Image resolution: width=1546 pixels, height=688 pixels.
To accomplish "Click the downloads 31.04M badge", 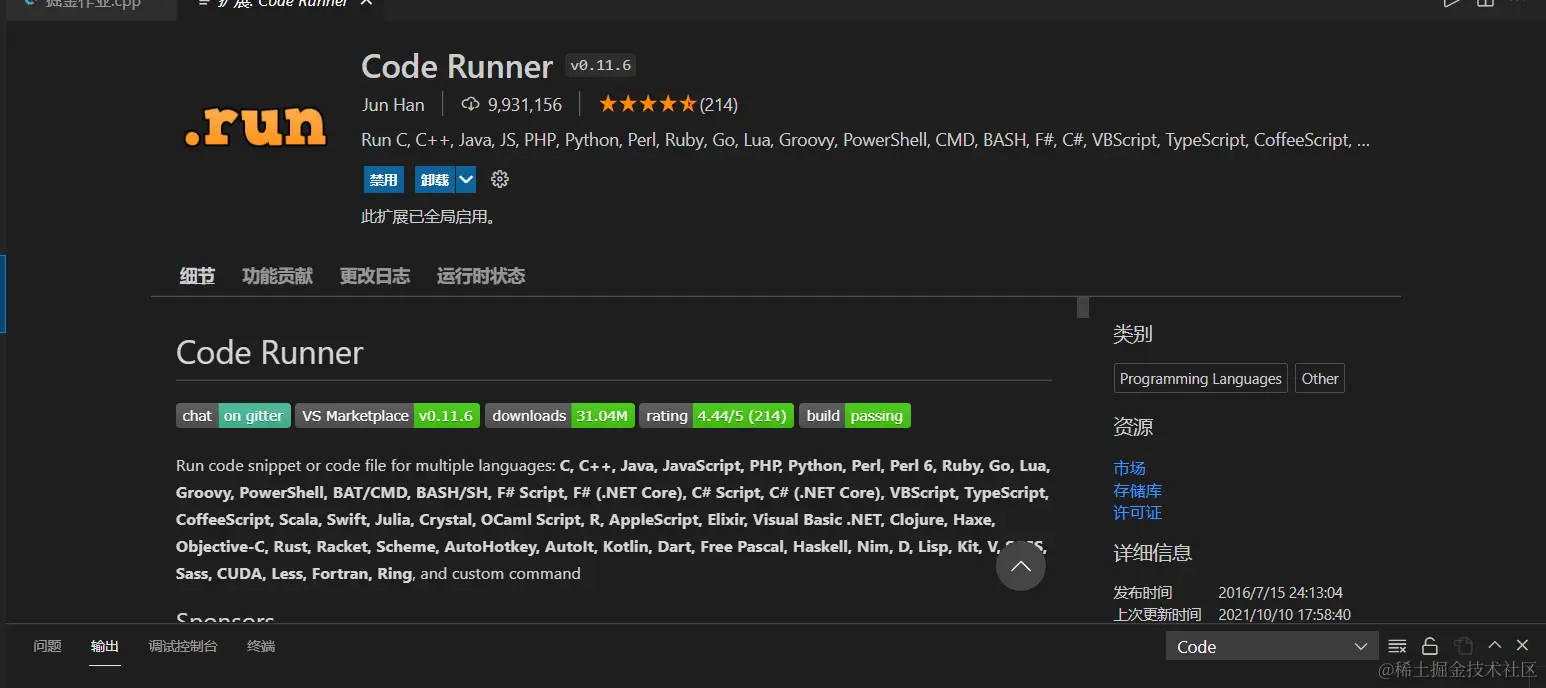I will 560,416.
